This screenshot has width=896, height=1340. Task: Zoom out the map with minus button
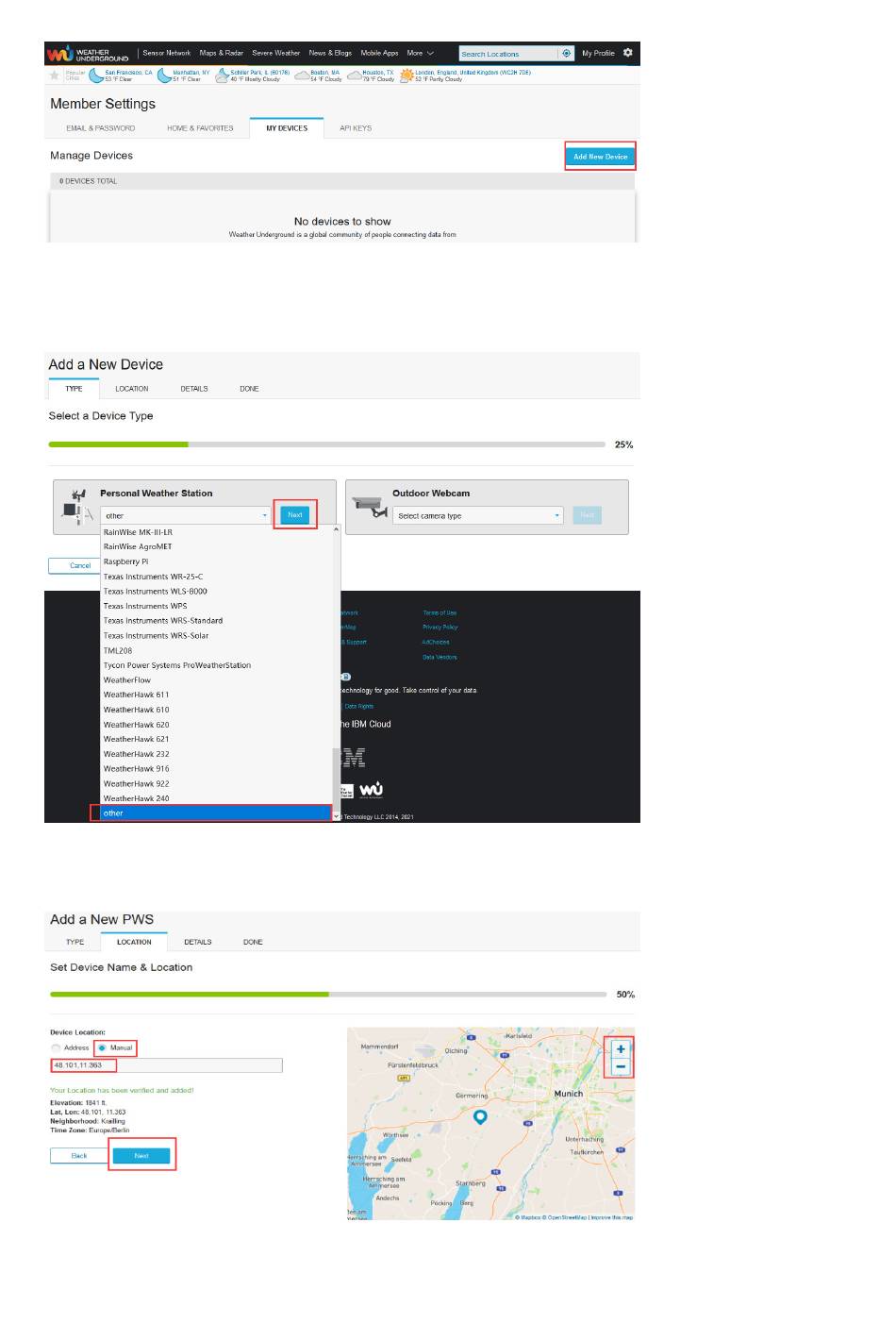621,1066
